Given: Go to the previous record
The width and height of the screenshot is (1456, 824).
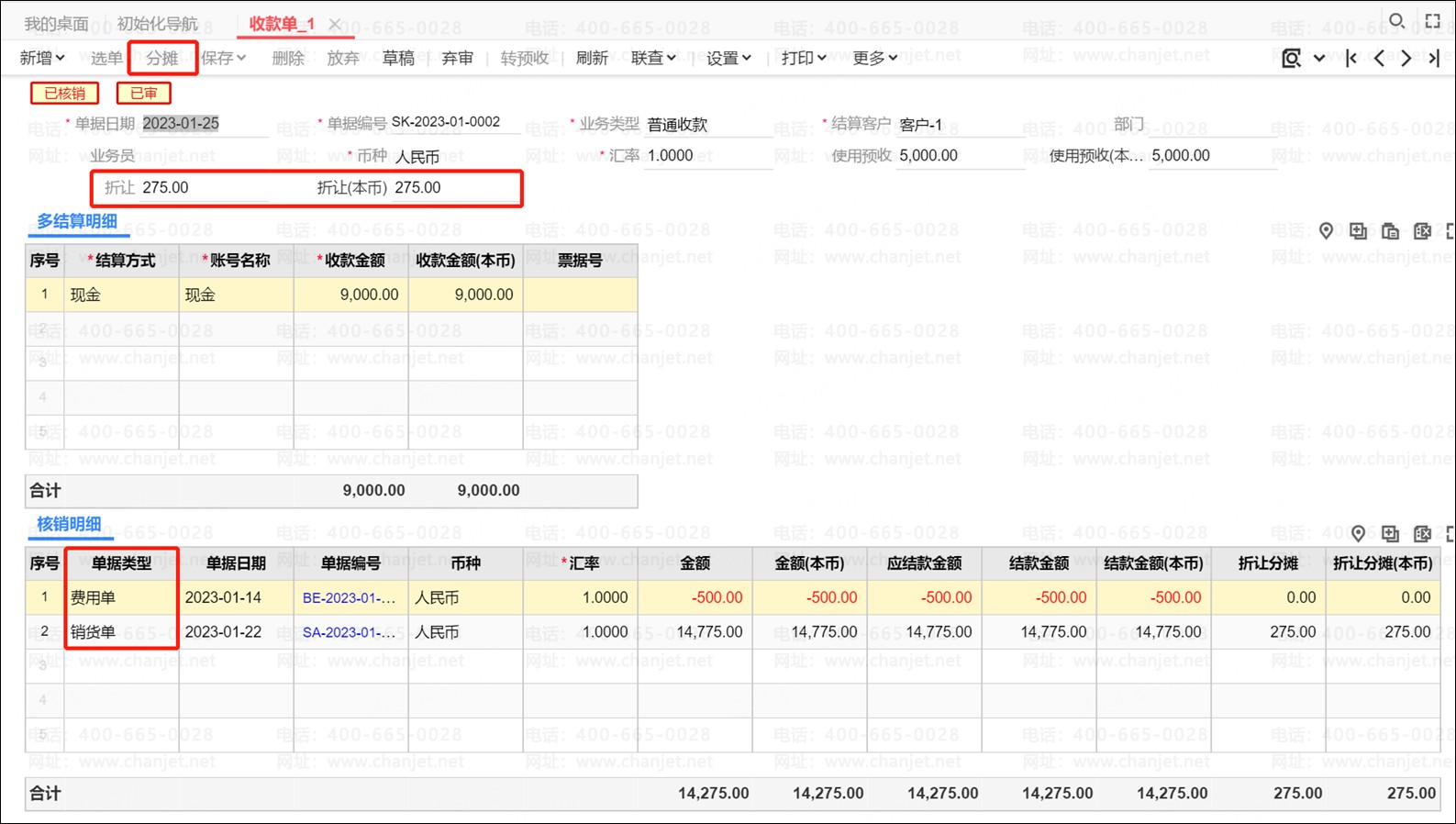Looking at the screenshot, I should tap(1379, 58).
